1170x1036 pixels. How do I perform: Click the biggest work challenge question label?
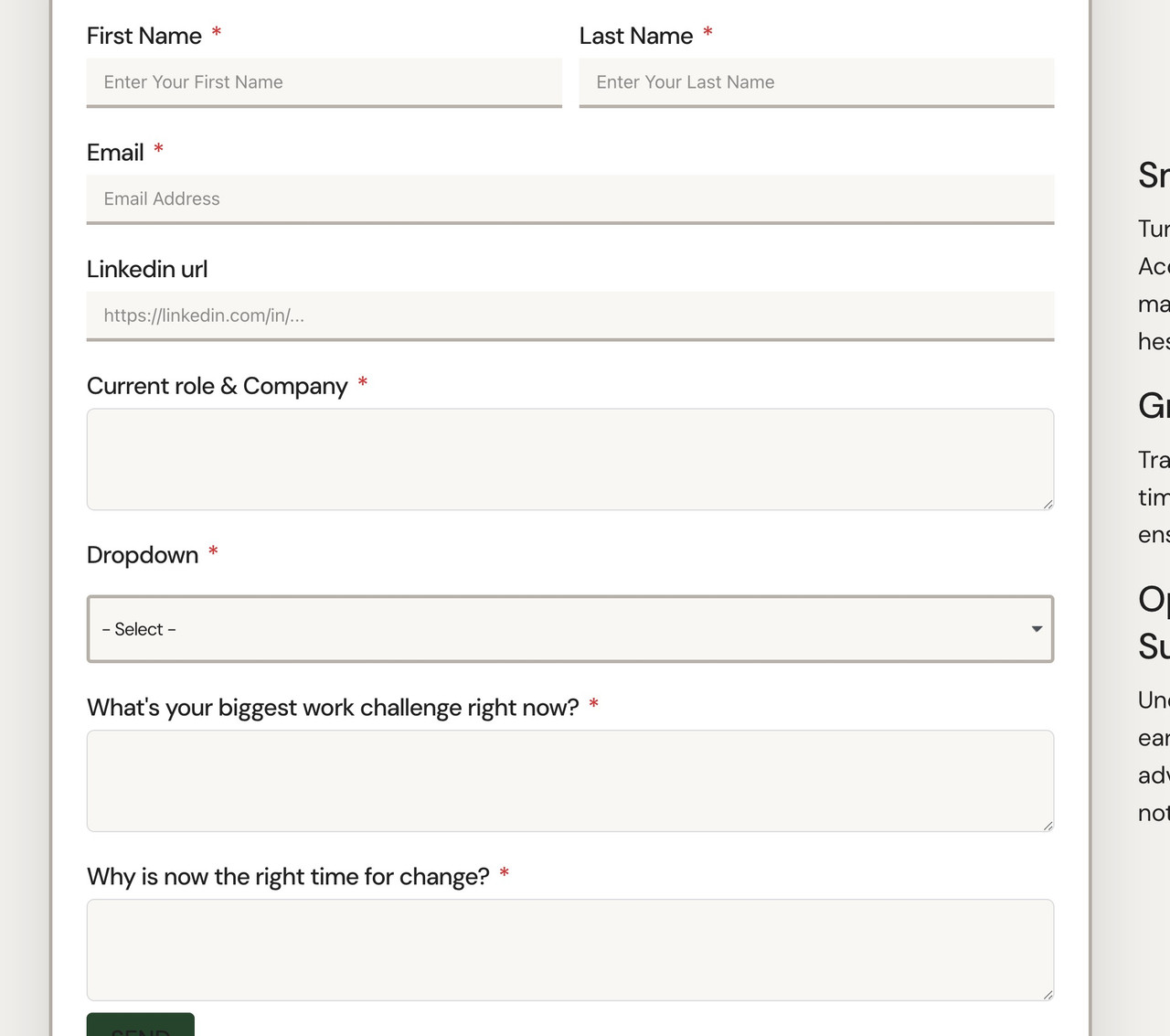point(333,708)
